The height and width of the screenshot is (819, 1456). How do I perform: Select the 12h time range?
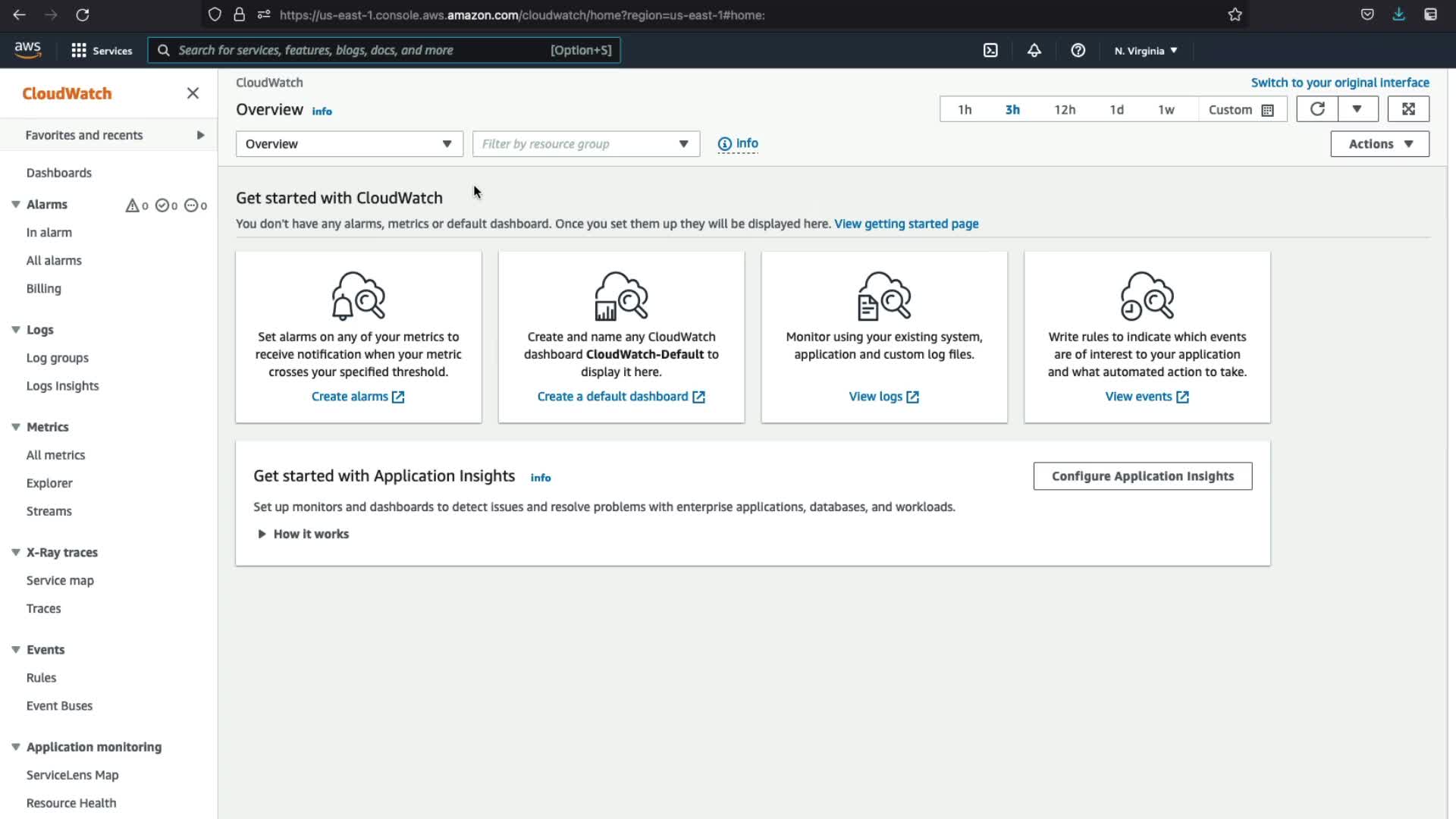point(1064,109)
